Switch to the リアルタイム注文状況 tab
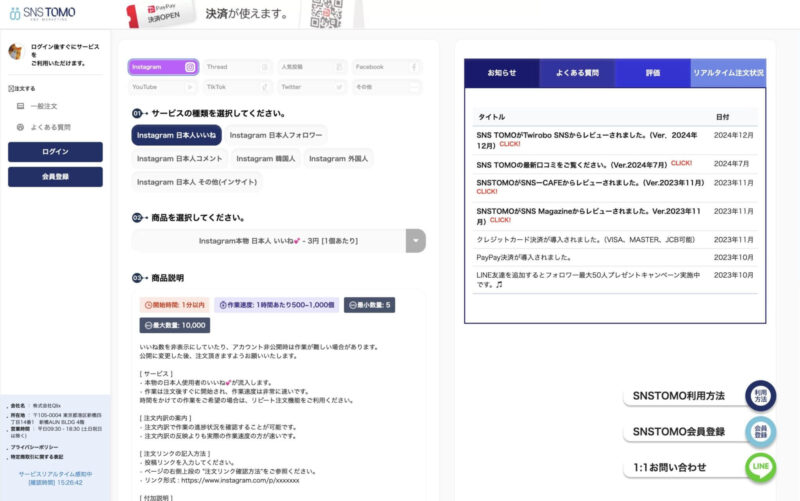This screenshot has width=800, height=501. point(728,73)
